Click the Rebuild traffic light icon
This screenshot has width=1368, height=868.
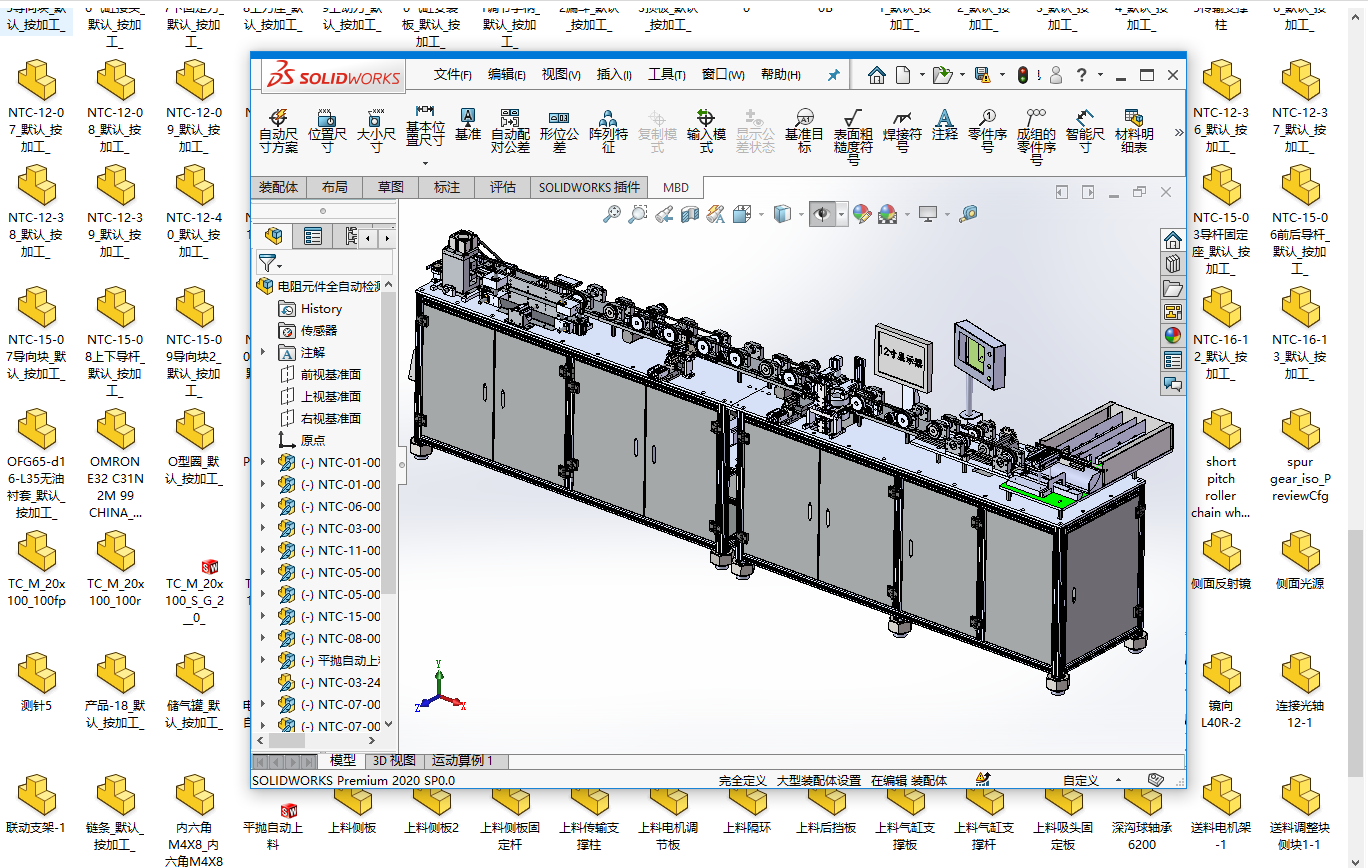coord(1023,75)
